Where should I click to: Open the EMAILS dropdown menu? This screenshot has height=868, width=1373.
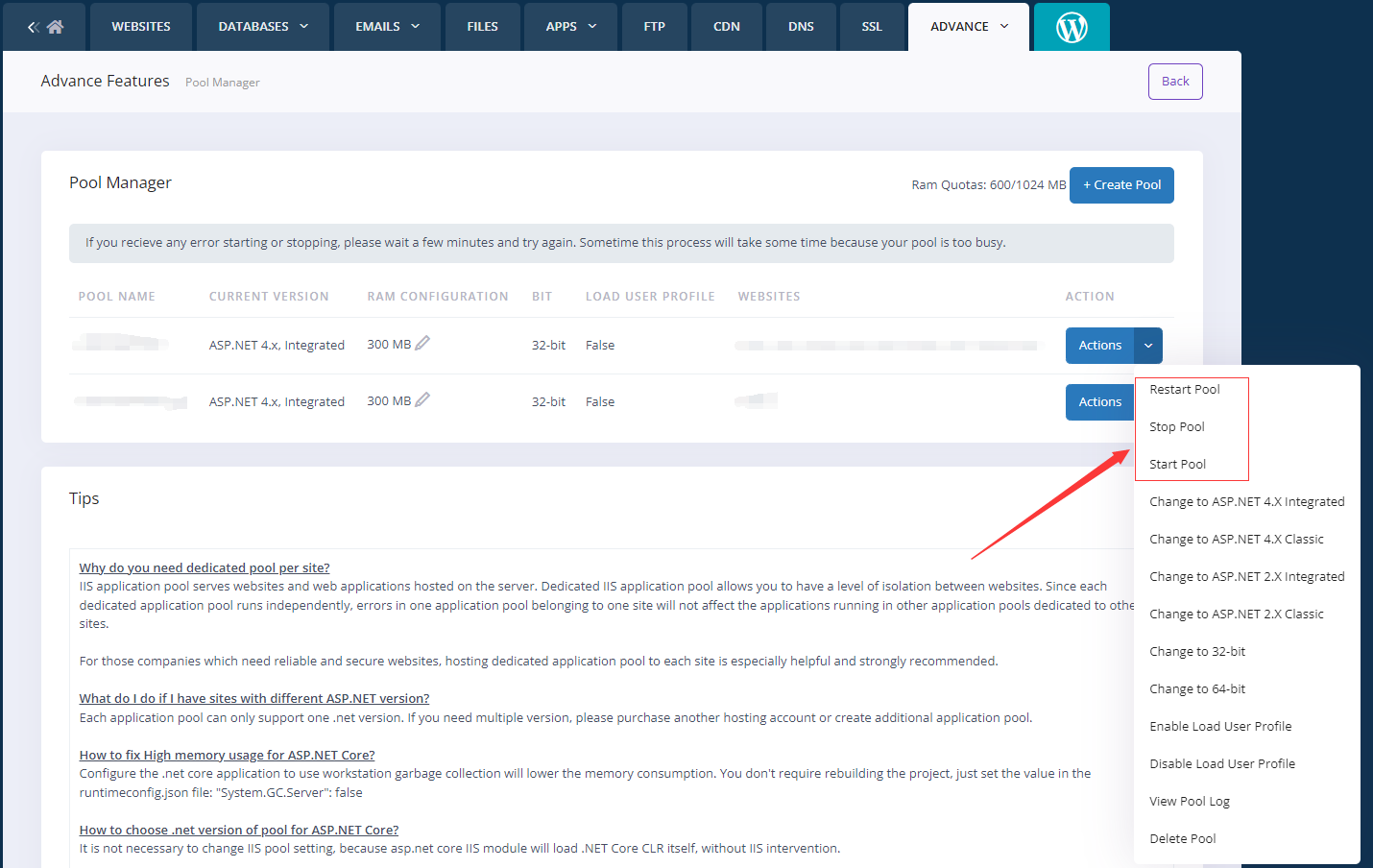(x=387, y=26)
